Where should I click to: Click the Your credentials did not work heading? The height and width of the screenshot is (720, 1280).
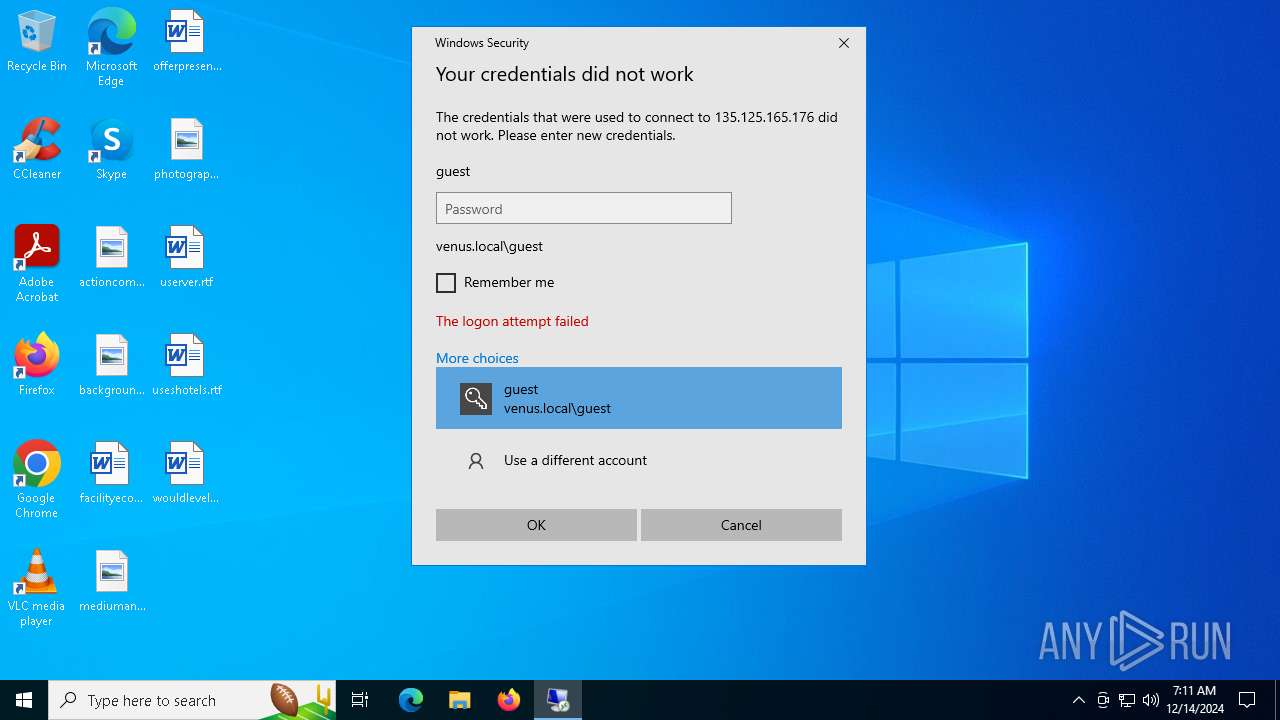(x=564, y=74)
